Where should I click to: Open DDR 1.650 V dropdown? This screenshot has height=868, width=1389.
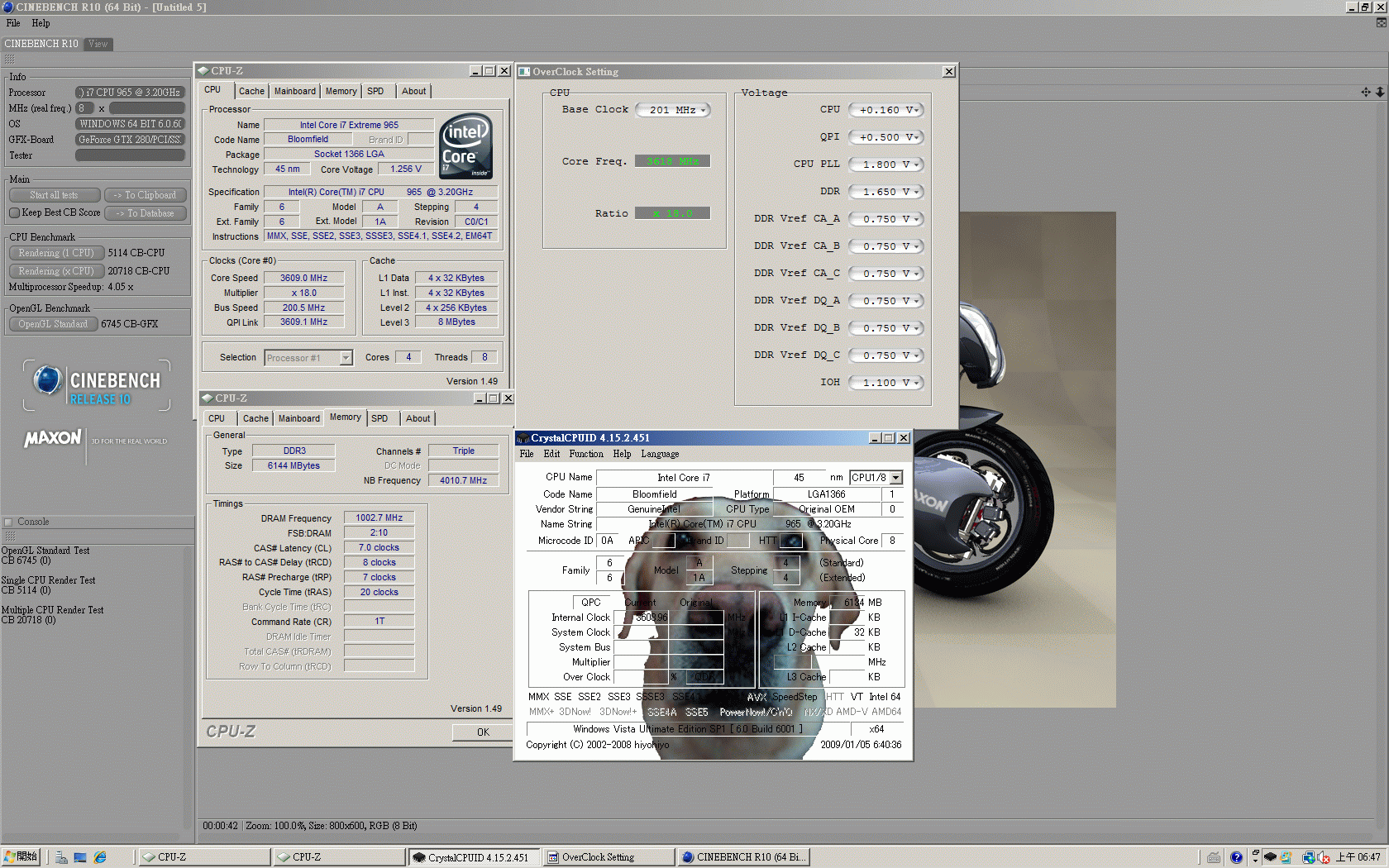(886, 192)
